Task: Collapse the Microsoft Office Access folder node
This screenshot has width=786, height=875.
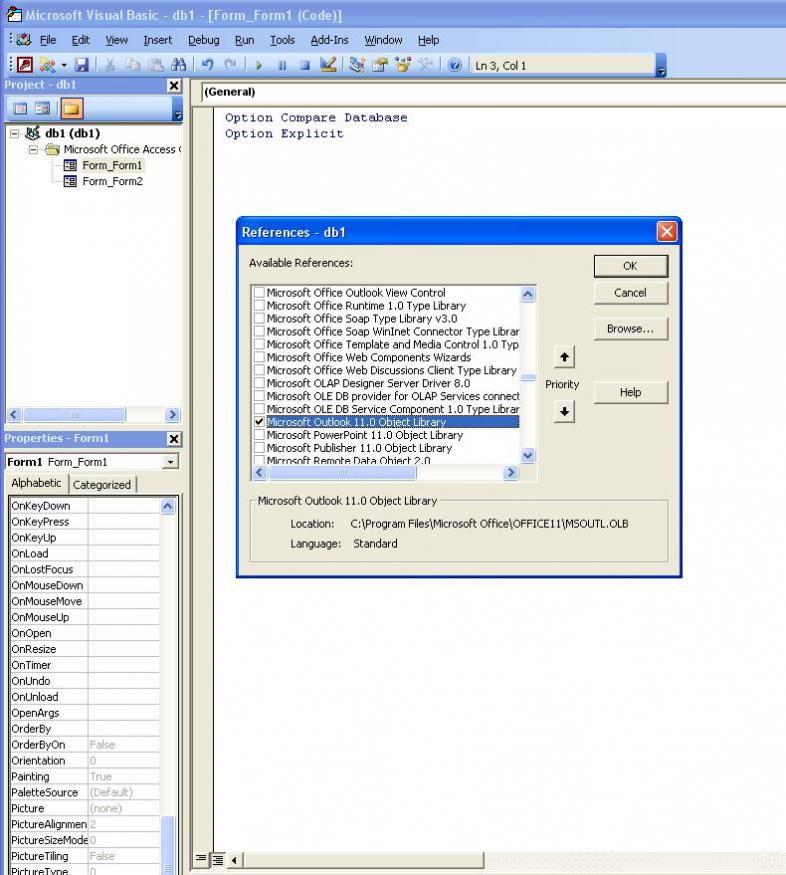Action: 33,150
